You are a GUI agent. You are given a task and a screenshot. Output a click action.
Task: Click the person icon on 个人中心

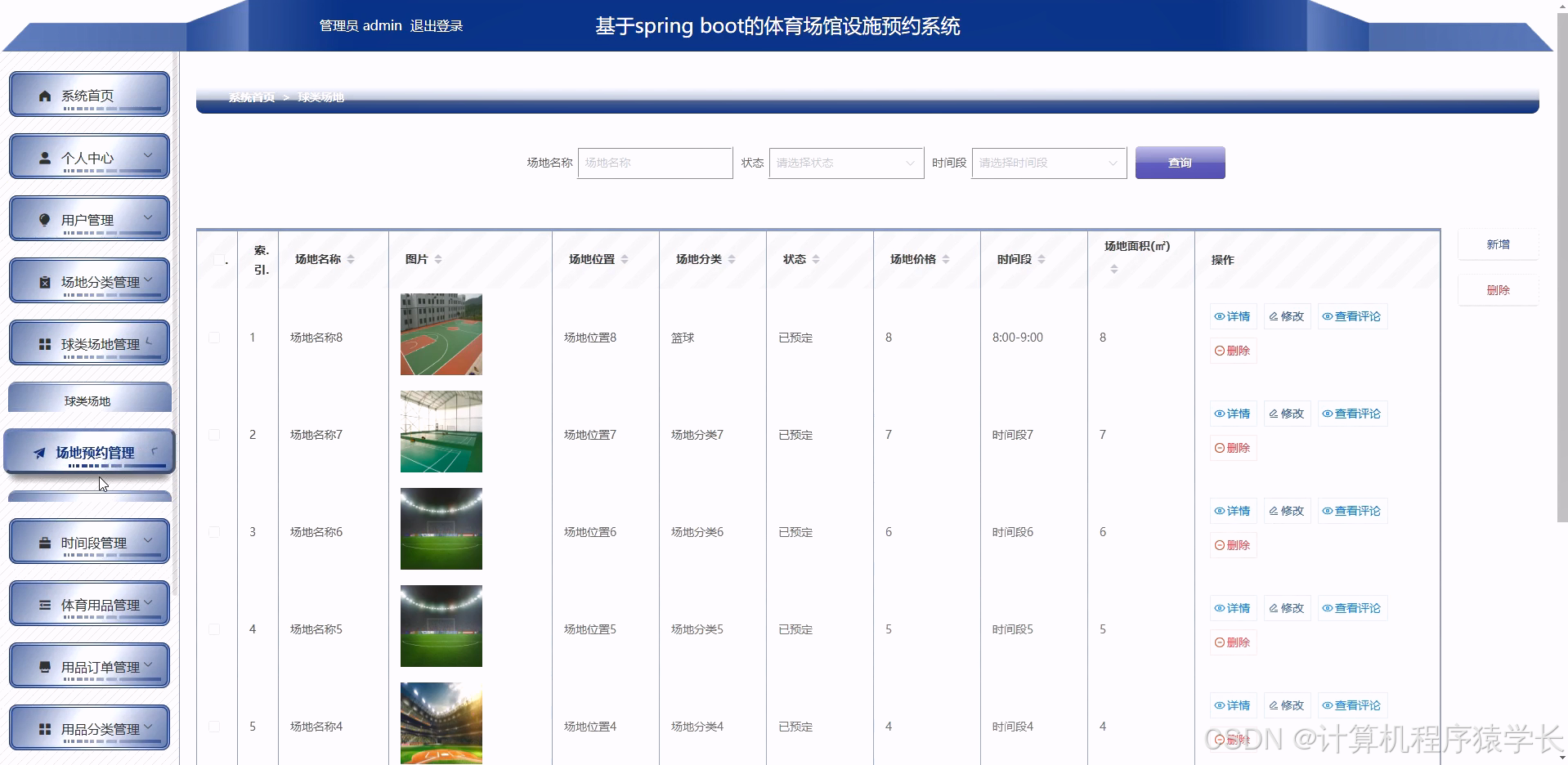[44, 156]
